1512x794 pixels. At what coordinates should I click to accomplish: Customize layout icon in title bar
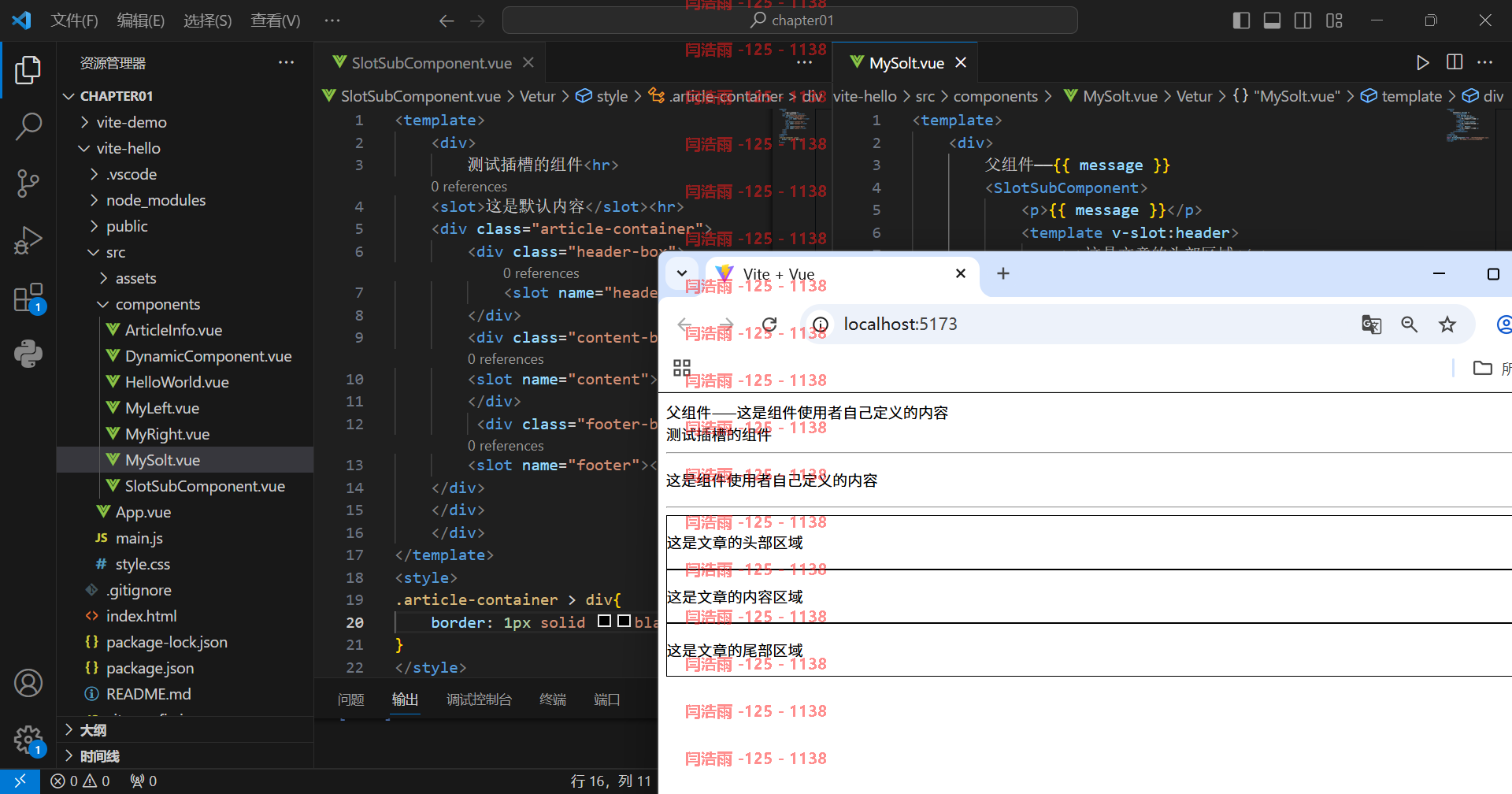click(x=1334, y=20)
